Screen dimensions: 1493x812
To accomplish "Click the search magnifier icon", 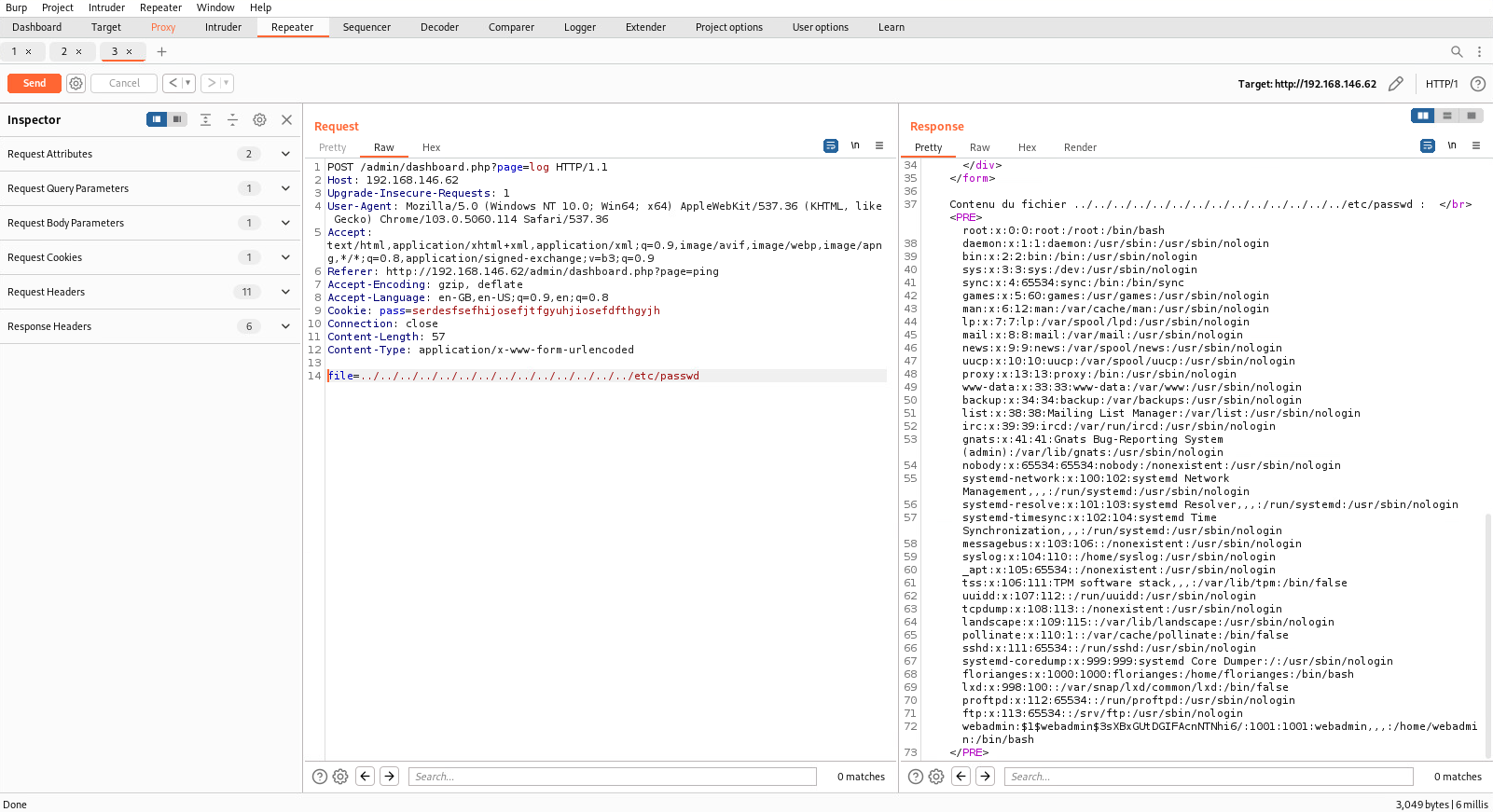I will point(1457,52).
